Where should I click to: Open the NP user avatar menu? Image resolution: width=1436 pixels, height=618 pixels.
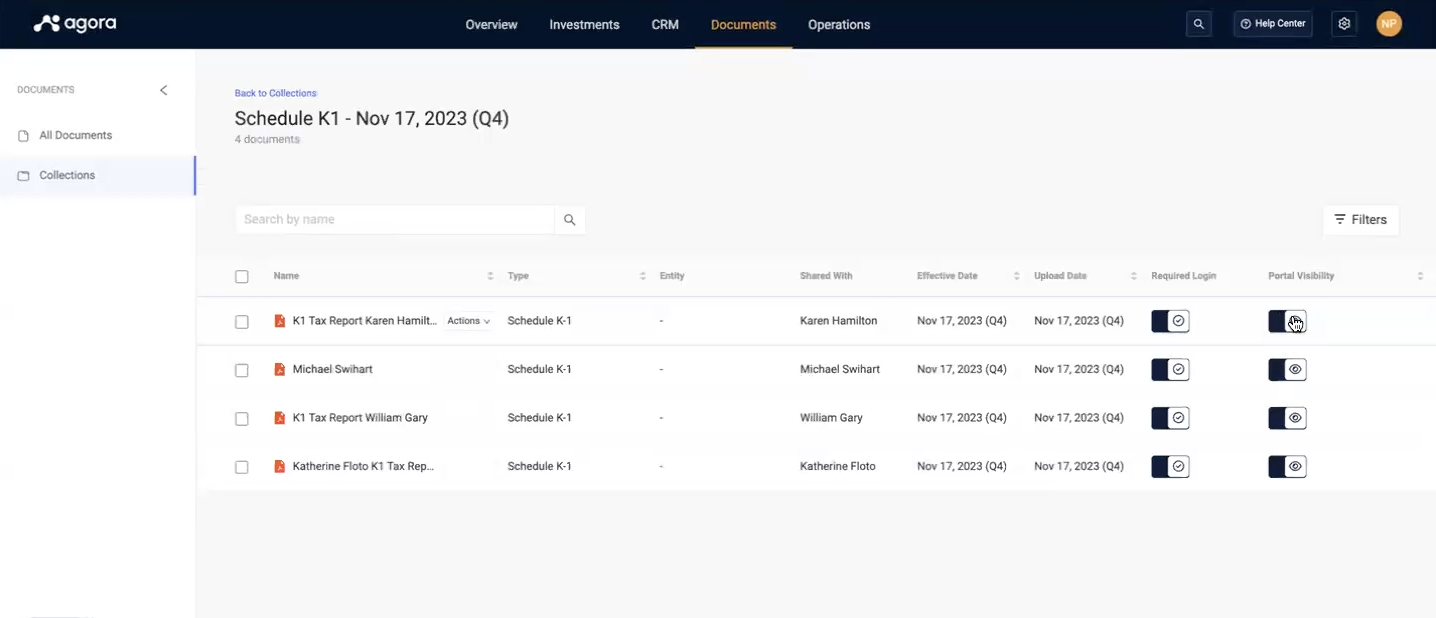[1389, 24]
